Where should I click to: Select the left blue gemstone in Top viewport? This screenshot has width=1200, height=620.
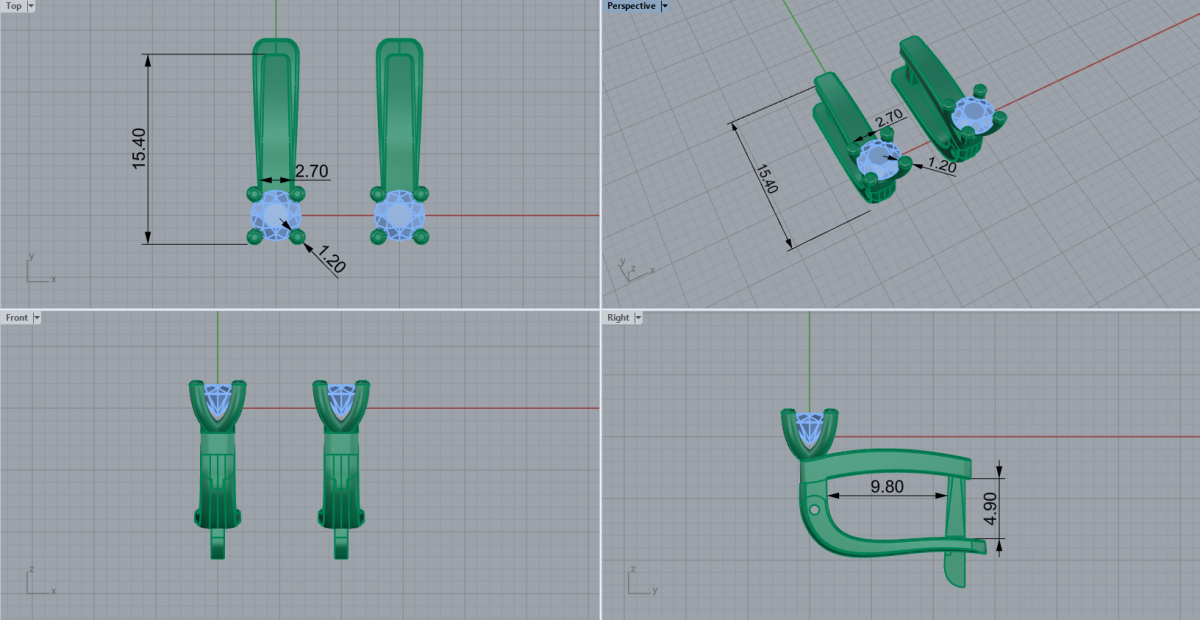[275, 214]
